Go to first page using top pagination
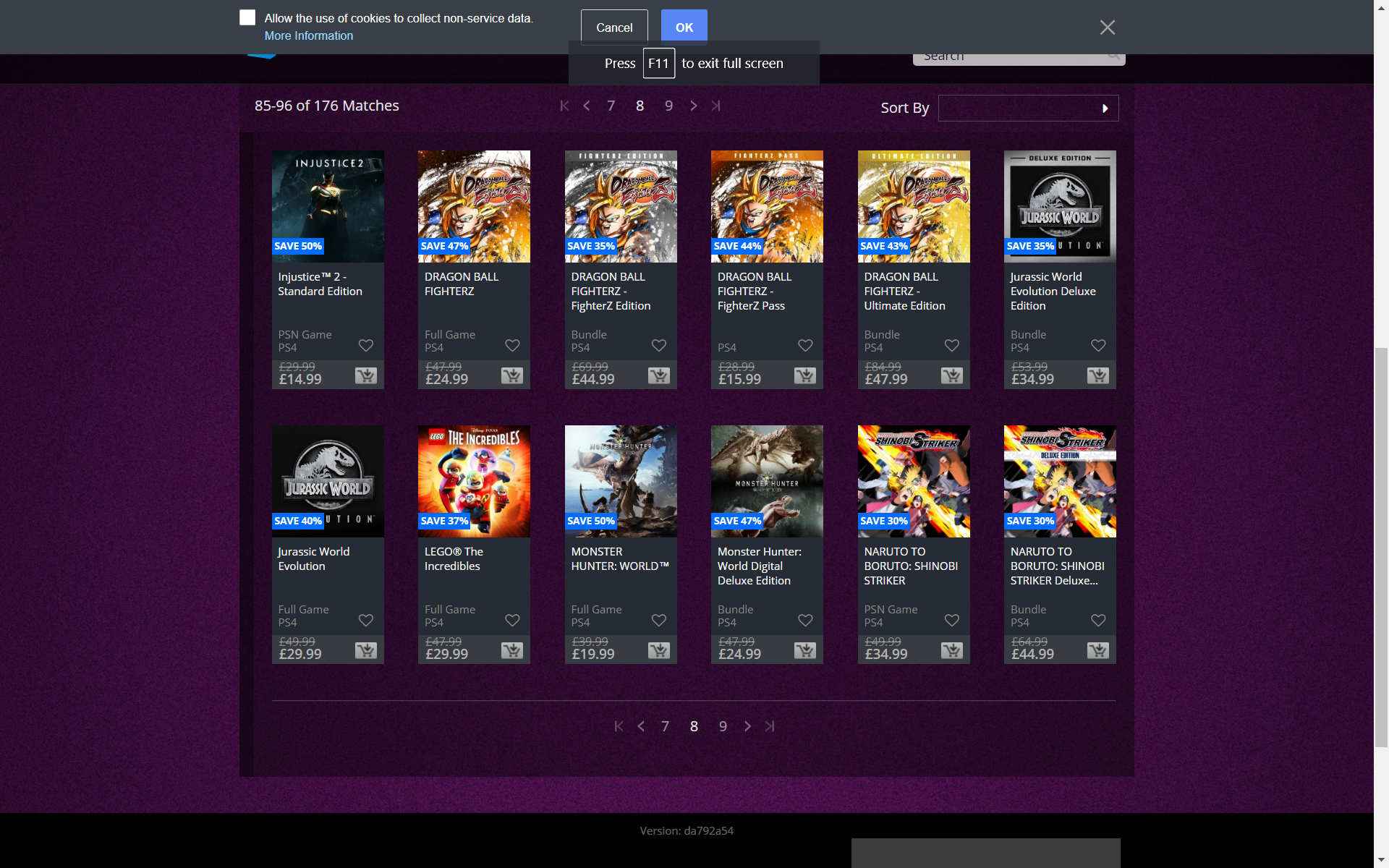The image size is (1389, 868). [564, 106]
